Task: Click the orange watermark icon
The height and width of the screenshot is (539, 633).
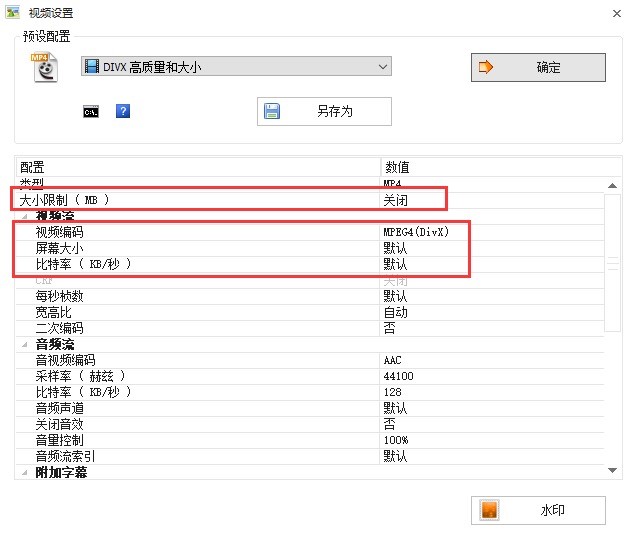Action: [489, 510]
